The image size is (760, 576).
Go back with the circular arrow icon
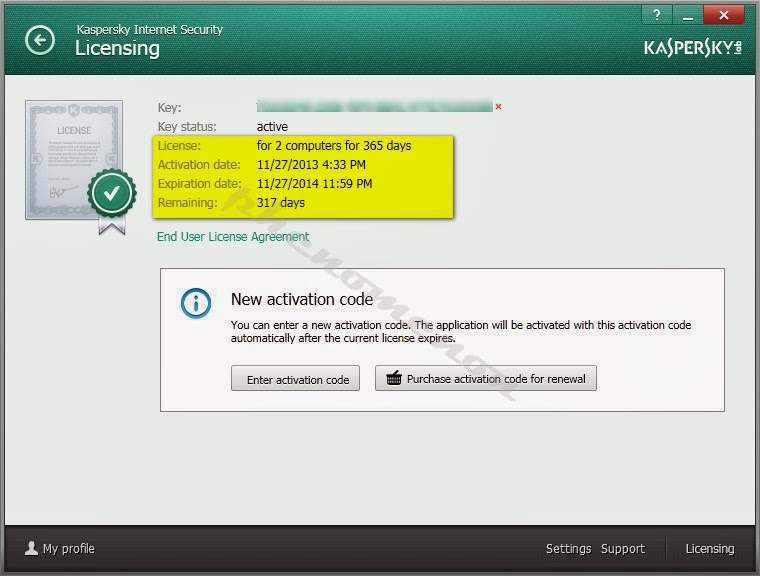tap(40, 40)
